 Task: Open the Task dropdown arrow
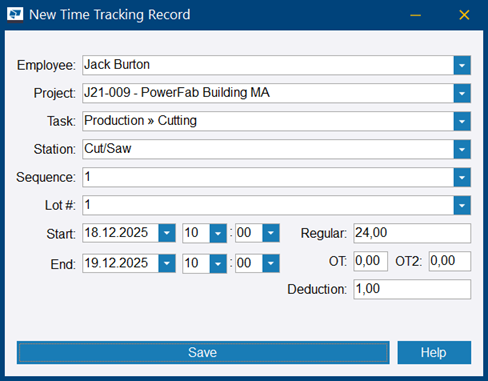(x=462, y=121)
